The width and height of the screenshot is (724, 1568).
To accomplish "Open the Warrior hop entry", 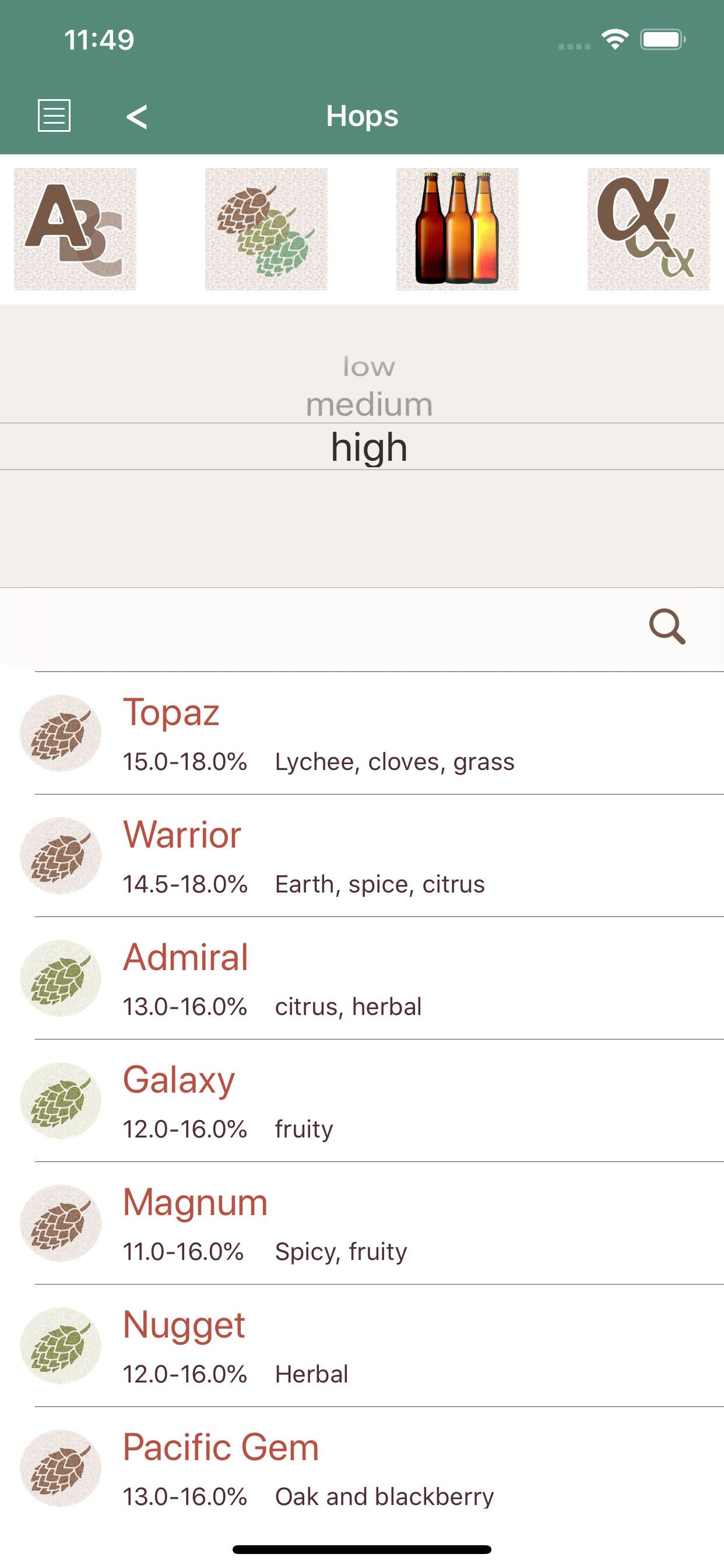I will [362, 856].
